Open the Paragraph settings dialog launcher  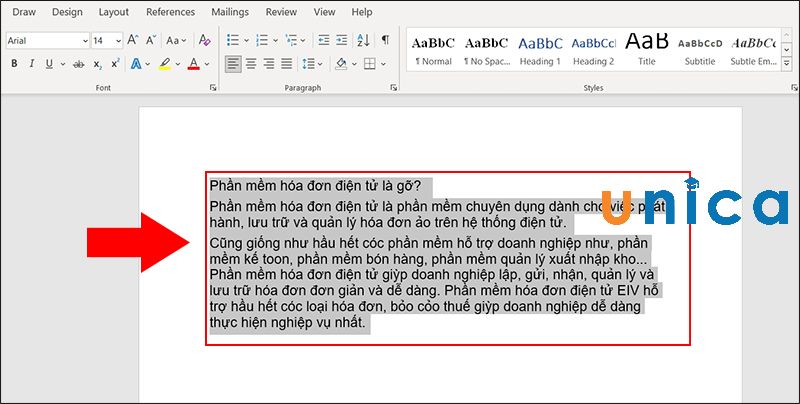(x=391, y=89)
